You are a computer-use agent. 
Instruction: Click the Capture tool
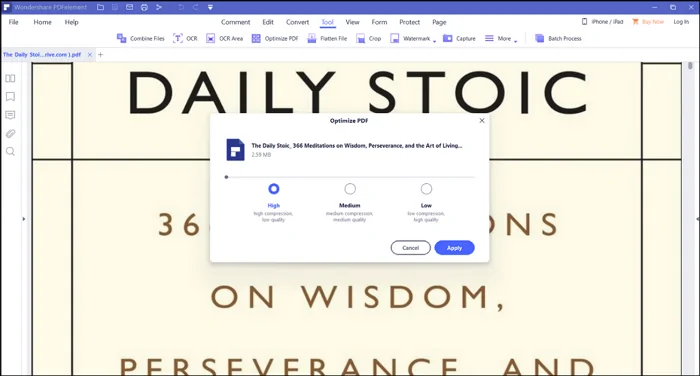[x=459, y=38]
